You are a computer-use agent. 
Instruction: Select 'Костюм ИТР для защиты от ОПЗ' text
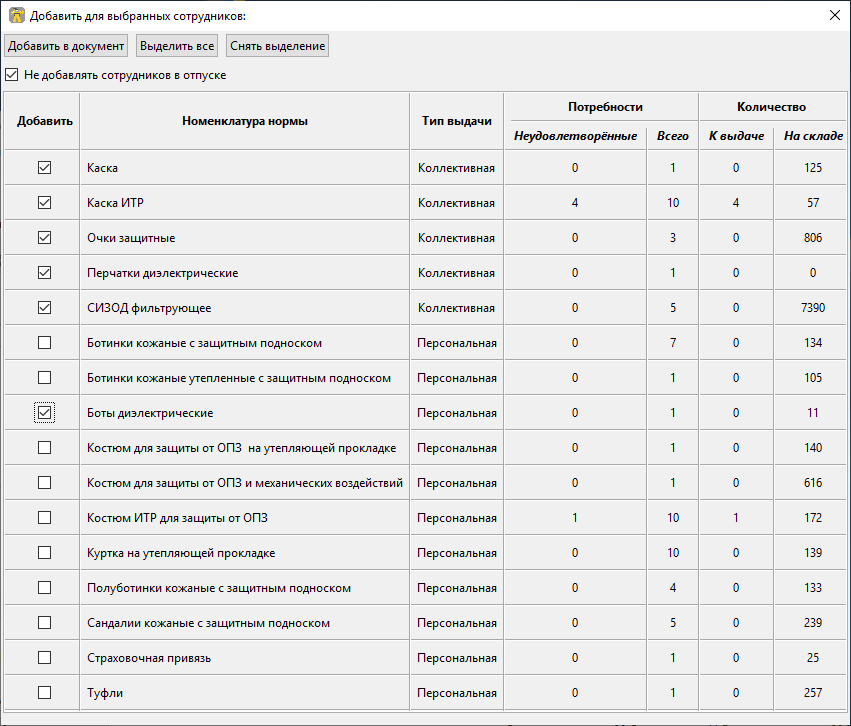(177, 518)
